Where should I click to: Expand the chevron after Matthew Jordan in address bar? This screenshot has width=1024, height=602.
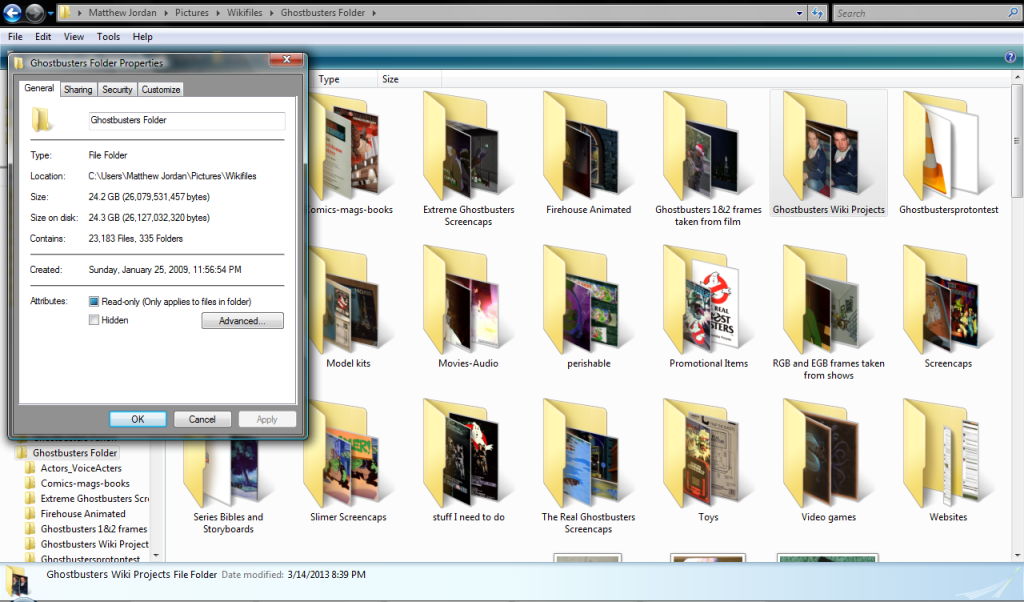(x=166, y=13)
